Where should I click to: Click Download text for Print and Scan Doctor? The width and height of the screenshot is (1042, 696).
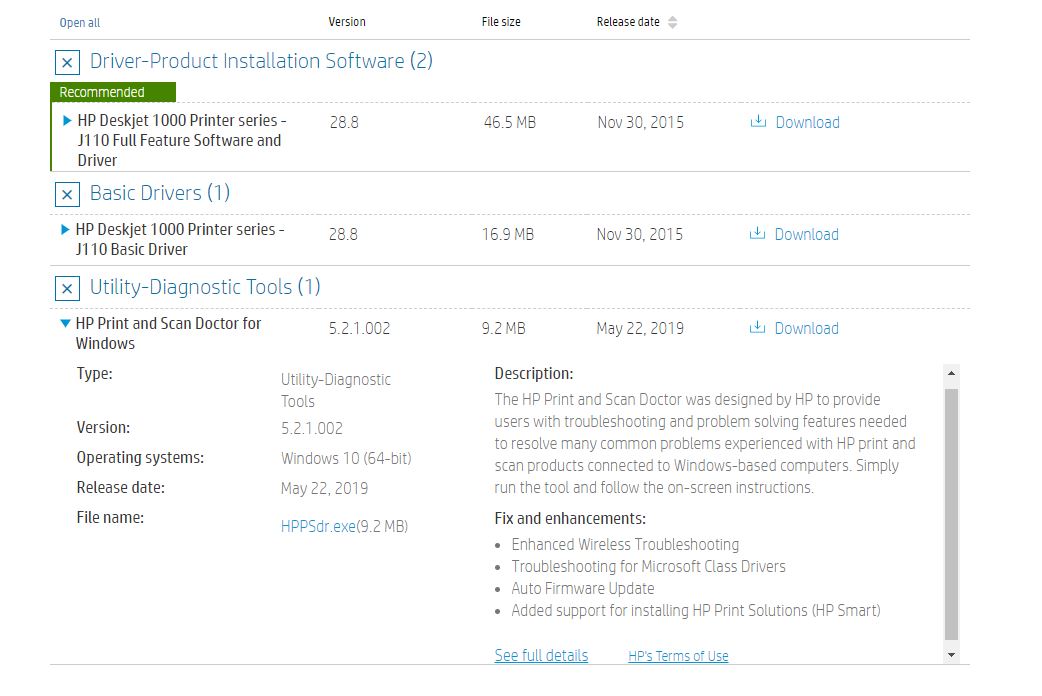click(x=806, y=328)
